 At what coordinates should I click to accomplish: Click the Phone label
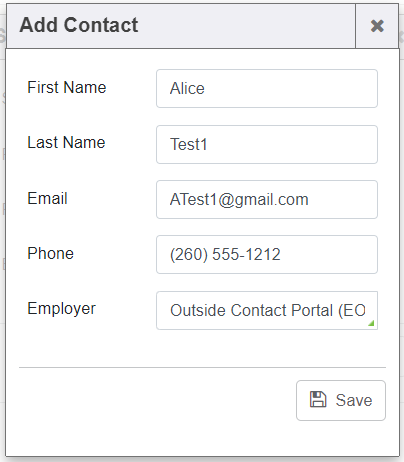coord(50,253)
